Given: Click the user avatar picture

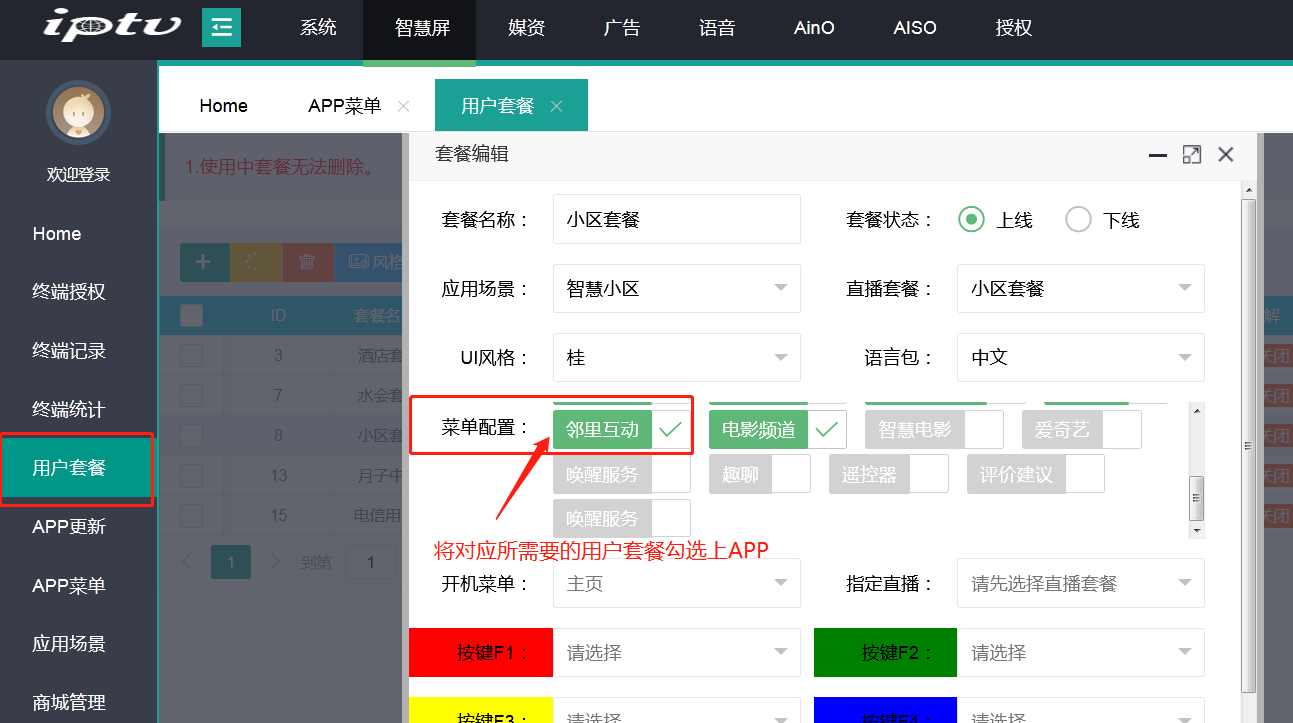Looking at the screenshot, I should click(78, 112).
